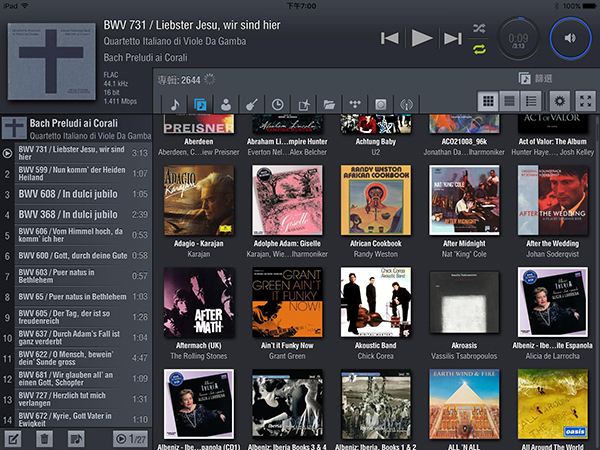Open the recent tab with clock icon
The image size is (600, 450).
(277, 104)
